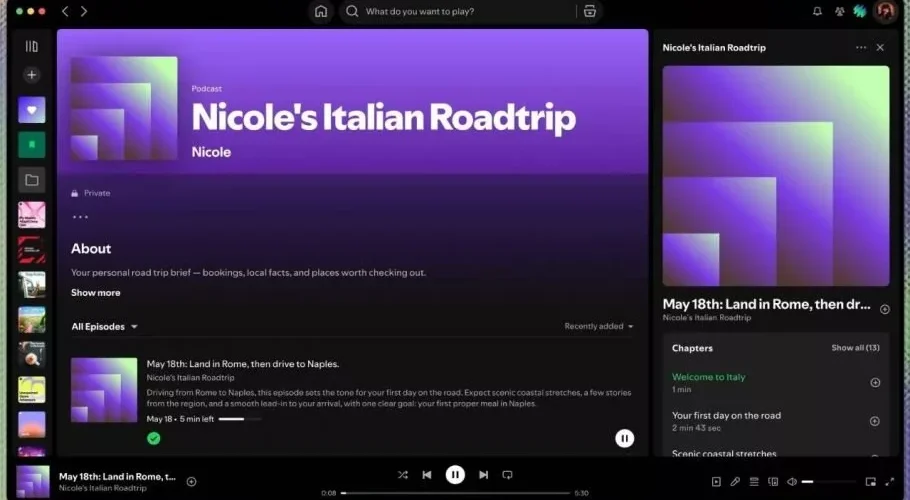Click the search field 'What do you want to play?'

(458, 11)
